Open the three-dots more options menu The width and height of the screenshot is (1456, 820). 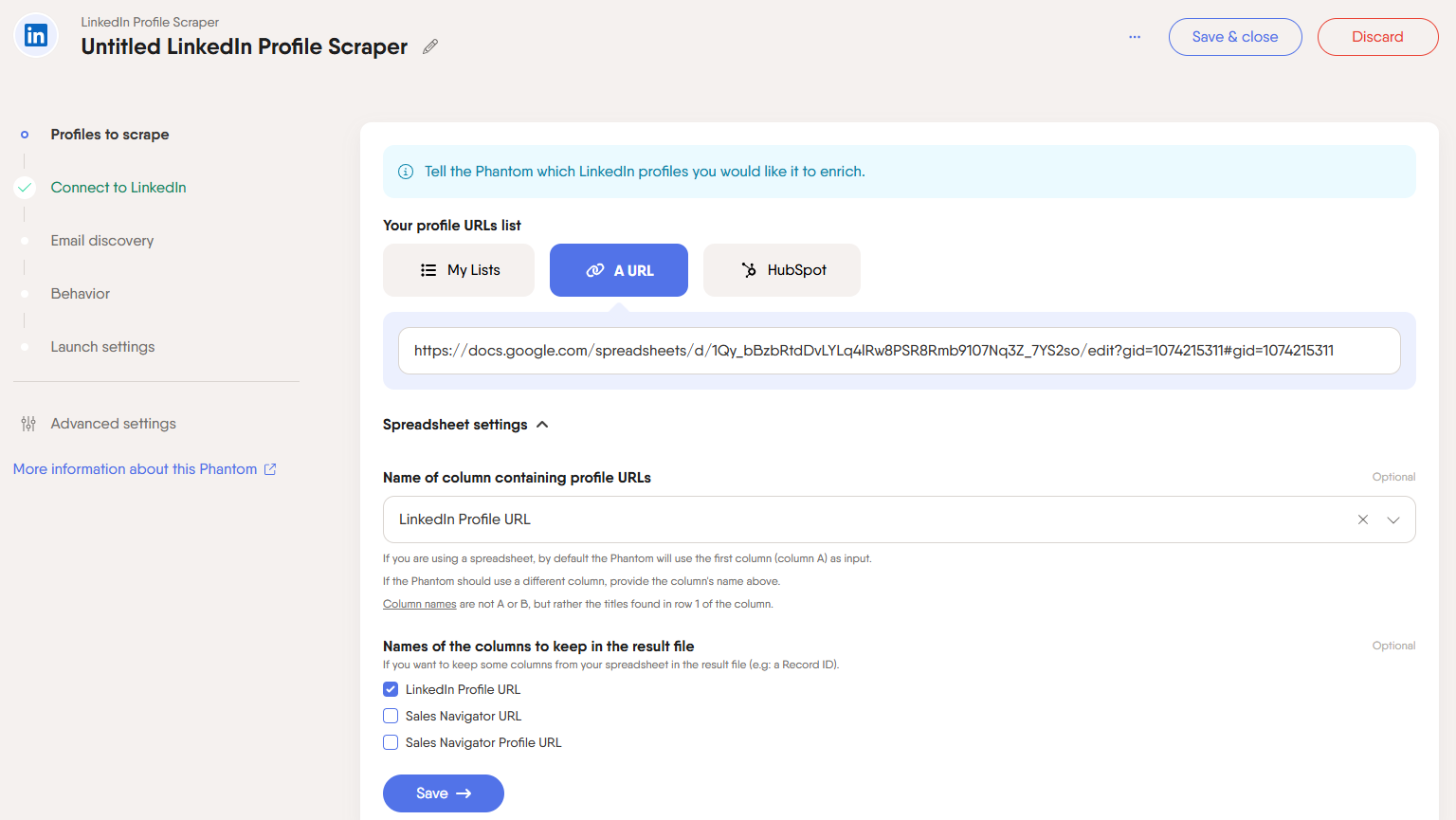(1135, 37)
